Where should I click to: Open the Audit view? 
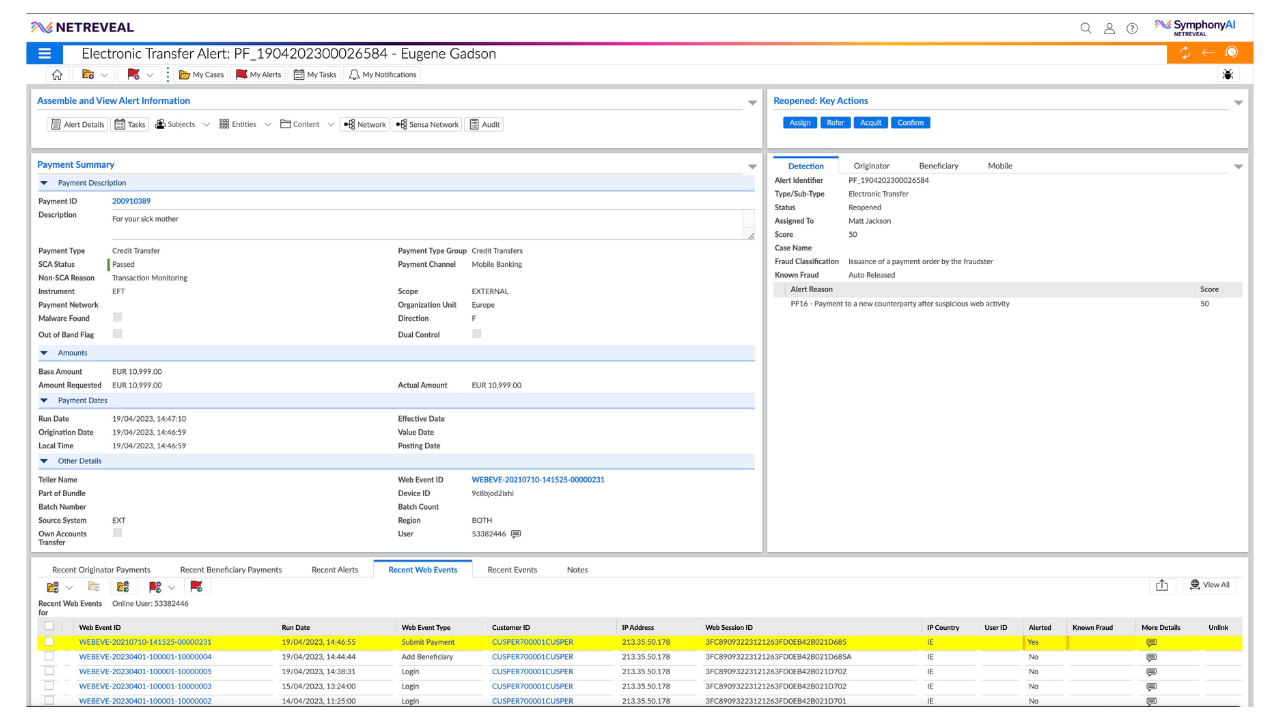pyautogui.click(x=485, y=125)
